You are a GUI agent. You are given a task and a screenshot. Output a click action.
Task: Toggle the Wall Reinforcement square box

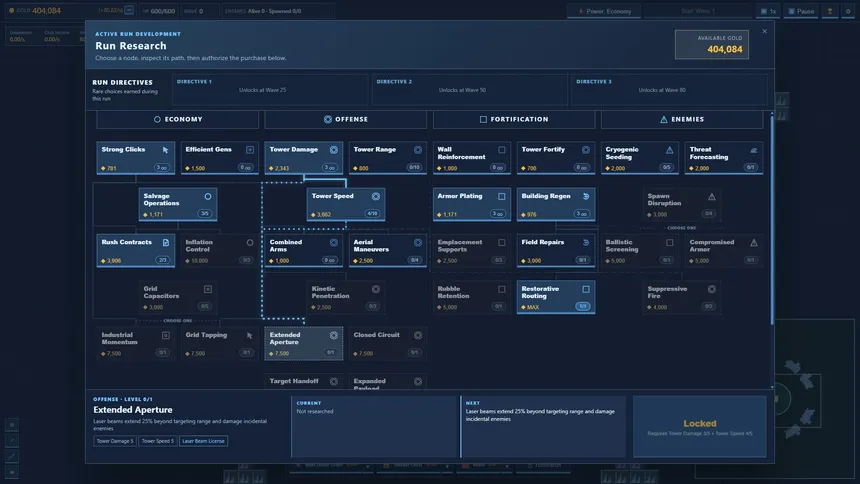501,150
